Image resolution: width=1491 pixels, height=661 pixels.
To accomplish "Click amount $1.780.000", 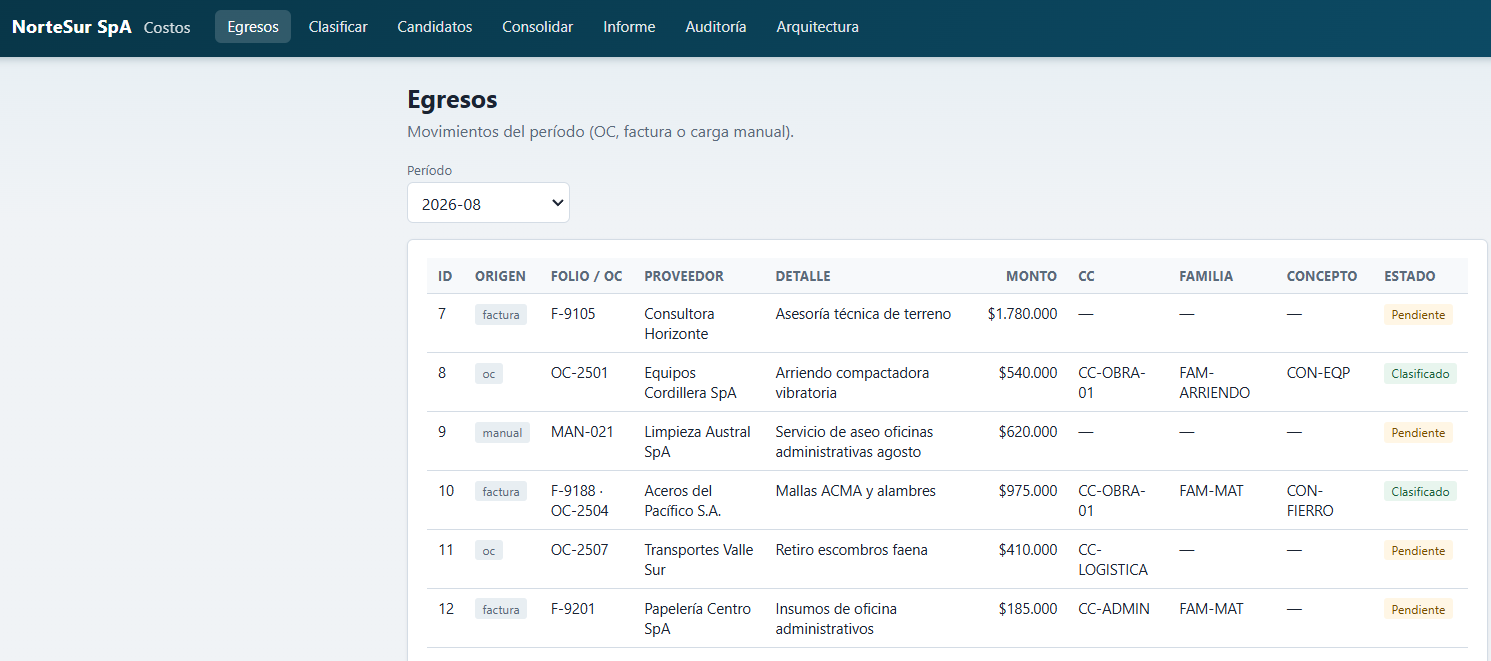I will point(1022,314).
